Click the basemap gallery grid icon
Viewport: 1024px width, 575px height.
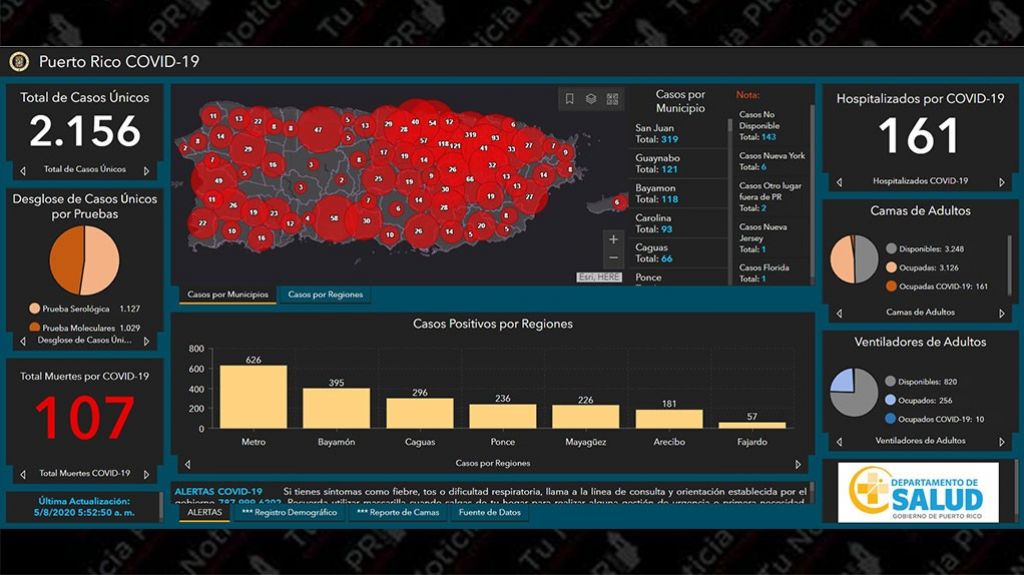(612, 99)
